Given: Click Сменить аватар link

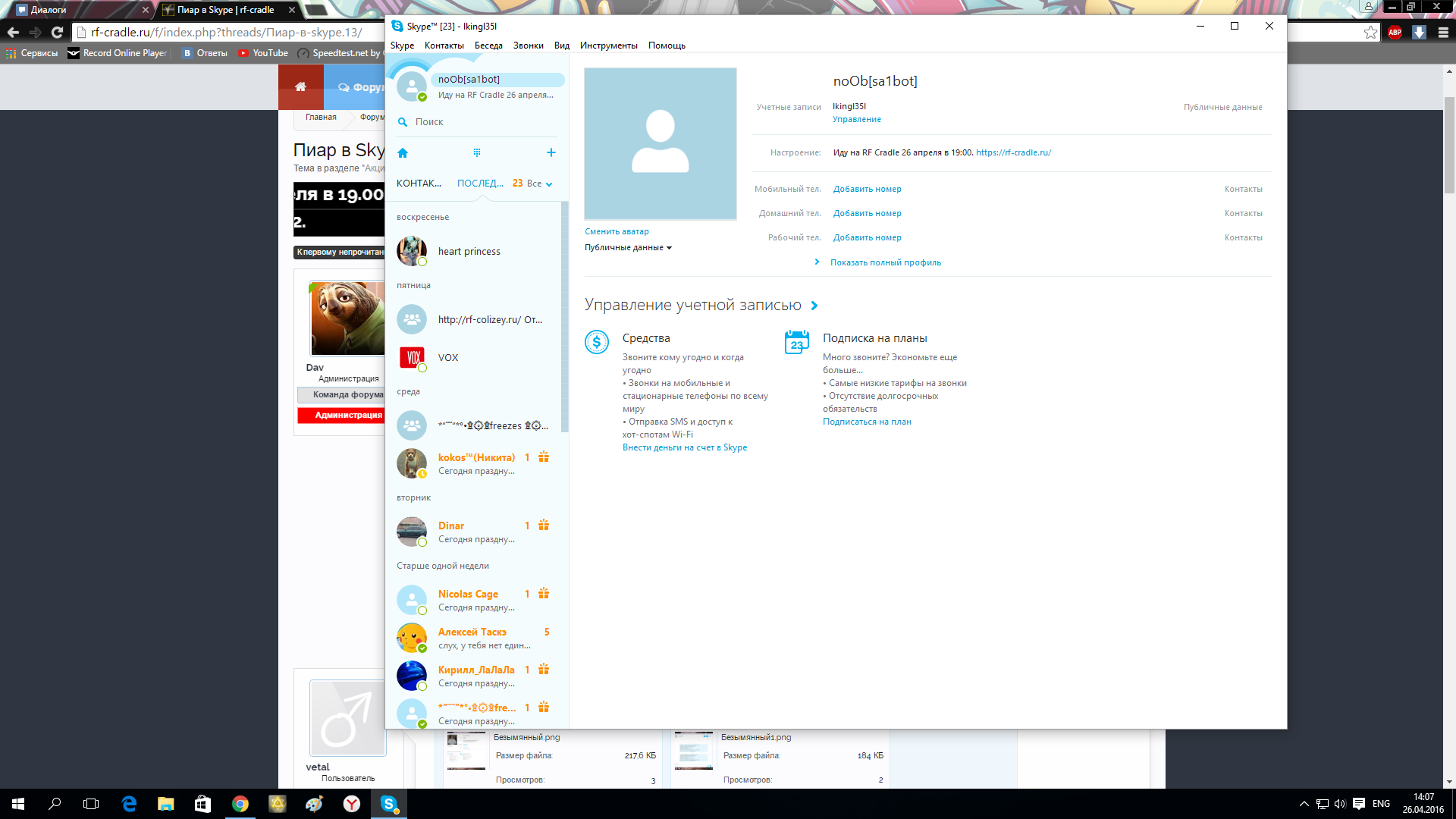Looking at the screenshot, I should tap(617, 231).
